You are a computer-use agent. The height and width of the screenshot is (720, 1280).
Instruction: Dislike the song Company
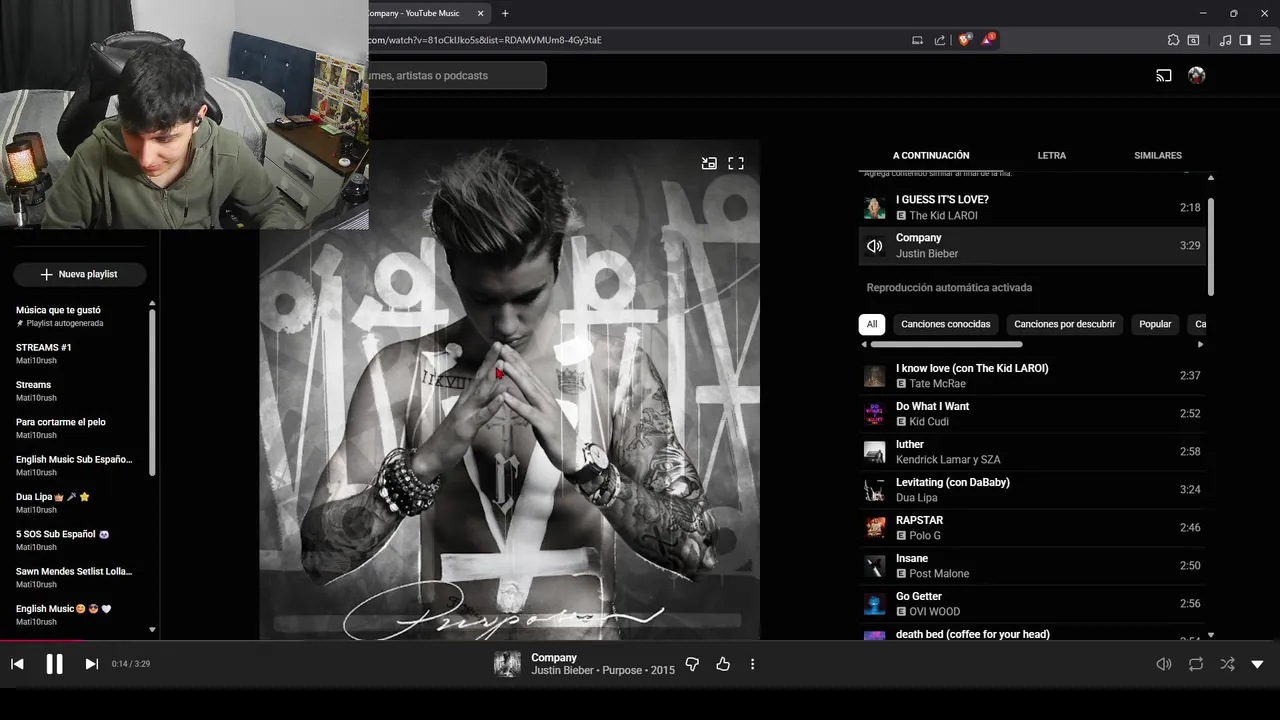pos(692,664)
